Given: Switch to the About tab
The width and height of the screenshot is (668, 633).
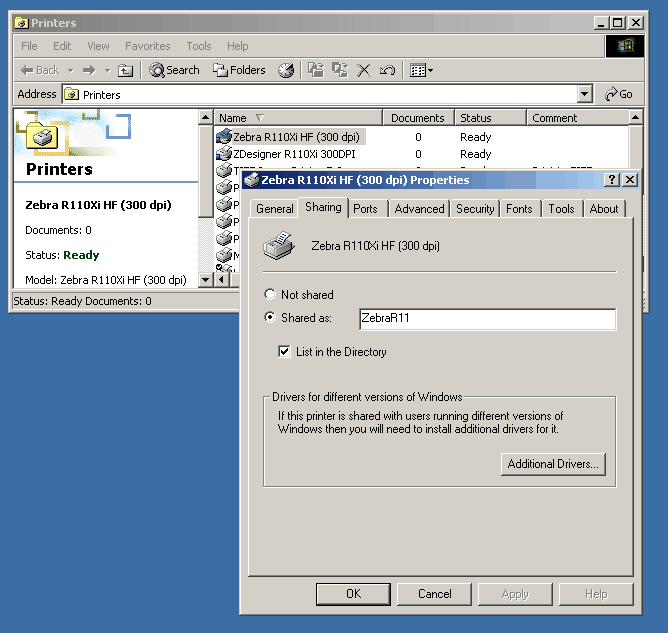Looking at the screenshot, I should click(604, 209).
